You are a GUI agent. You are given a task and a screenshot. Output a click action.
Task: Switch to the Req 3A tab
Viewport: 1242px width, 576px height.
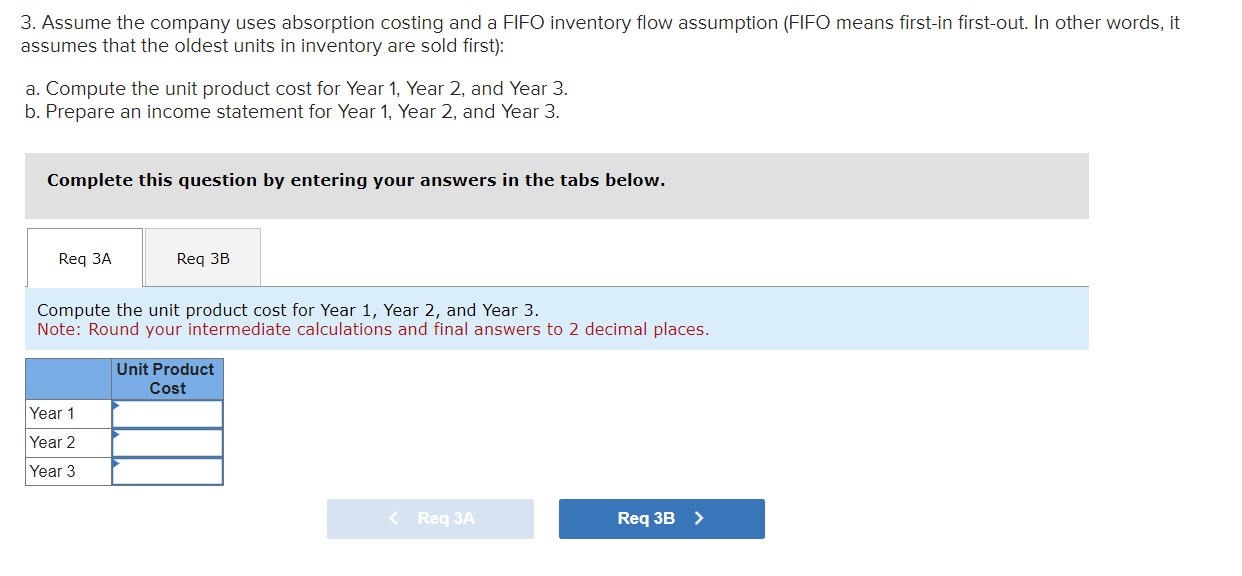(x=83, y=258)
